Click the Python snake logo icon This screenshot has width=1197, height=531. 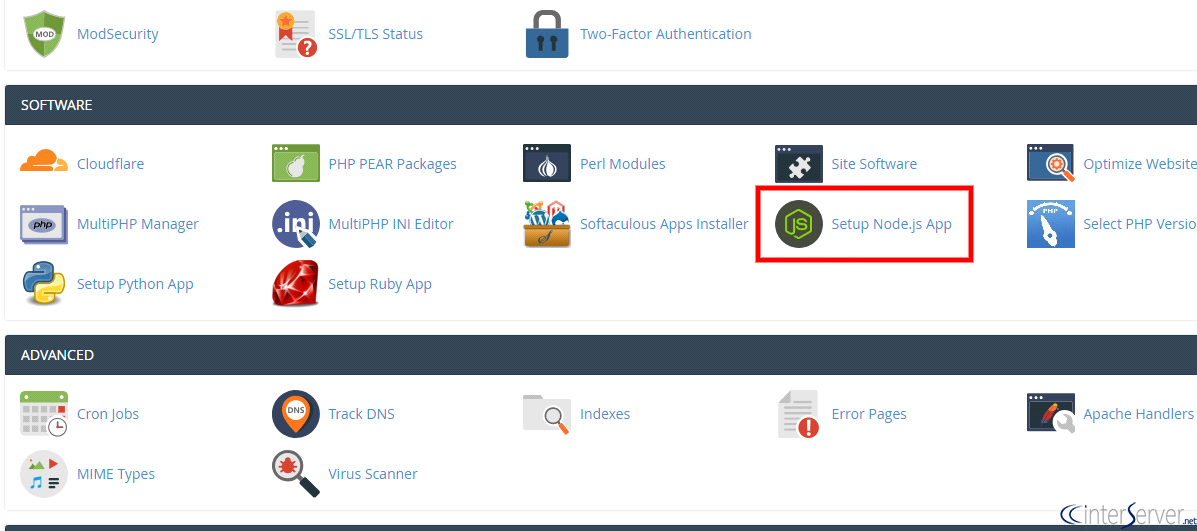(44, 284)
